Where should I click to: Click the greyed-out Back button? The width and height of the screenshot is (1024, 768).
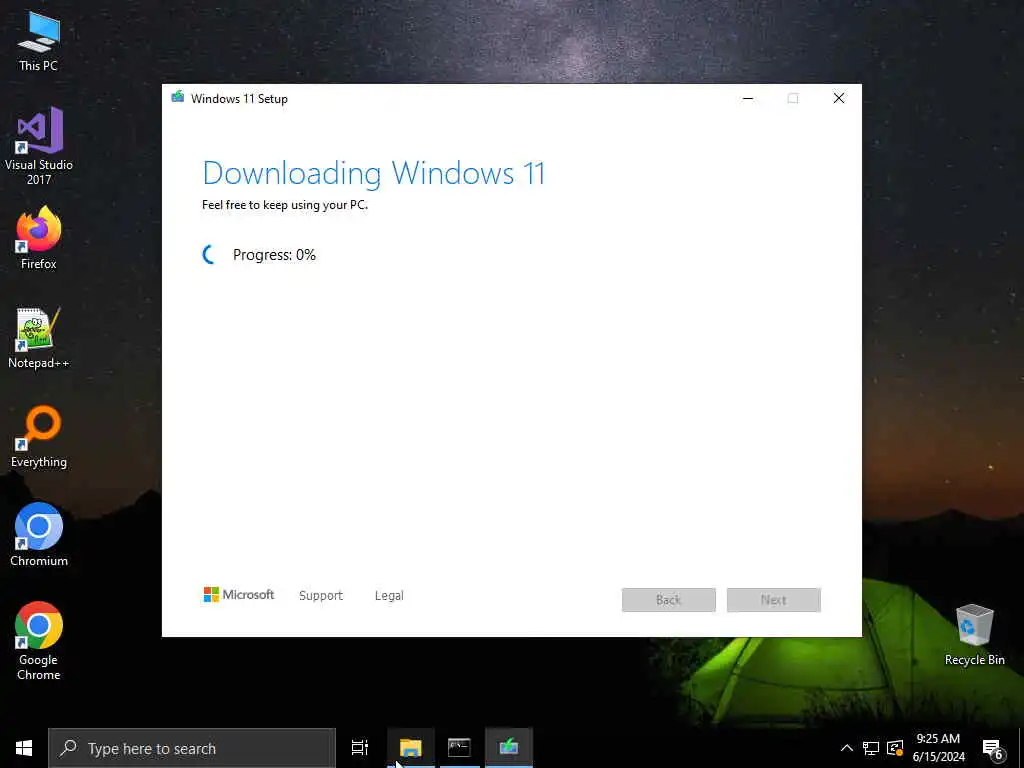tap(669, 600)
